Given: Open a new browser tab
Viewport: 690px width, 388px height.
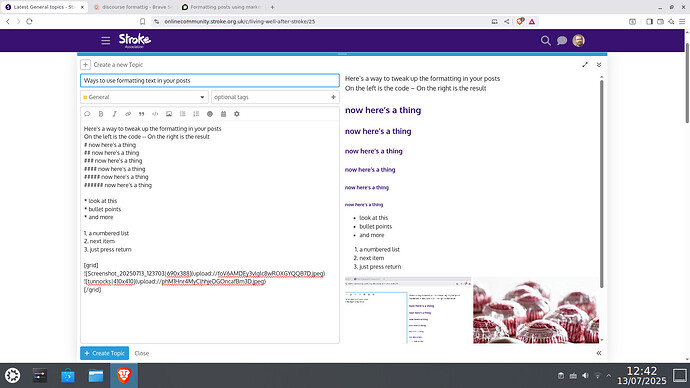Looking at the screenshot, I should pyautogui.click(x=272, y=7).
